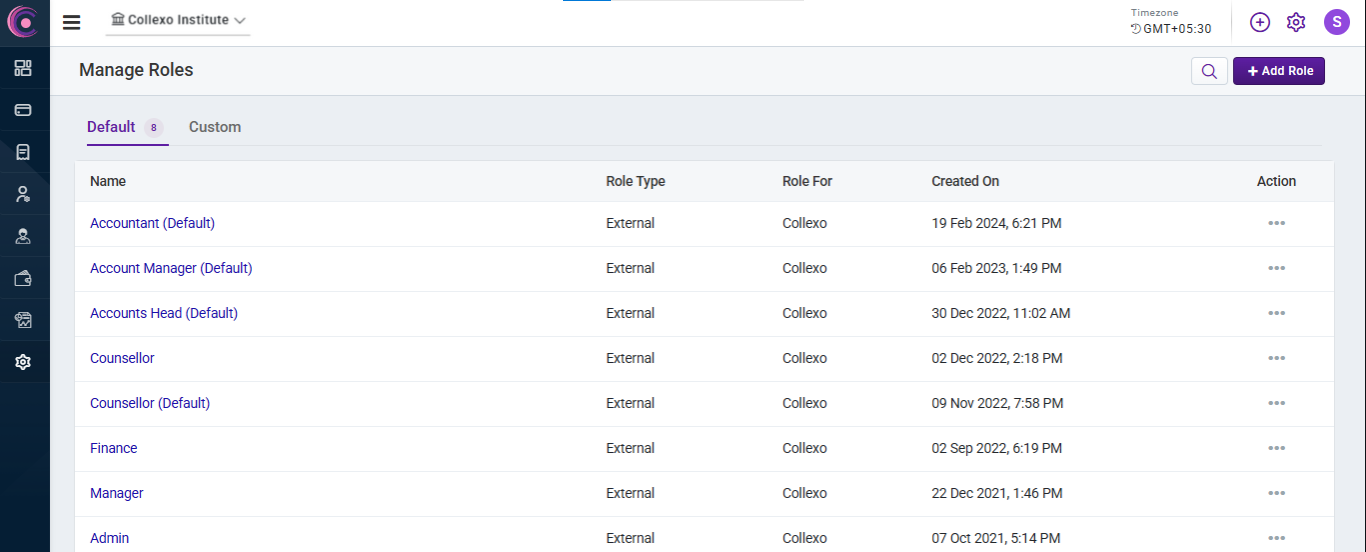
Task: Open actions menu for Finance role
Action: 1276,448
